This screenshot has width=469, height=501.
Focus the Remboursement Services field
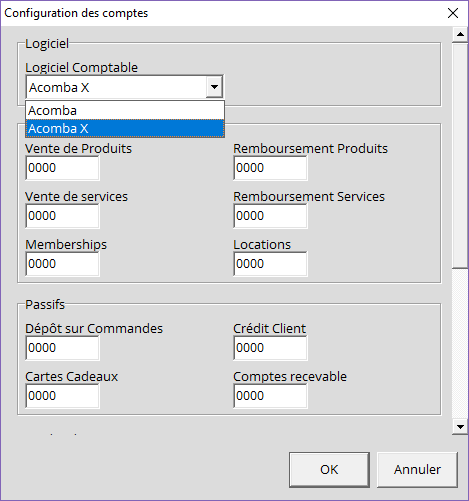(270, 216)
